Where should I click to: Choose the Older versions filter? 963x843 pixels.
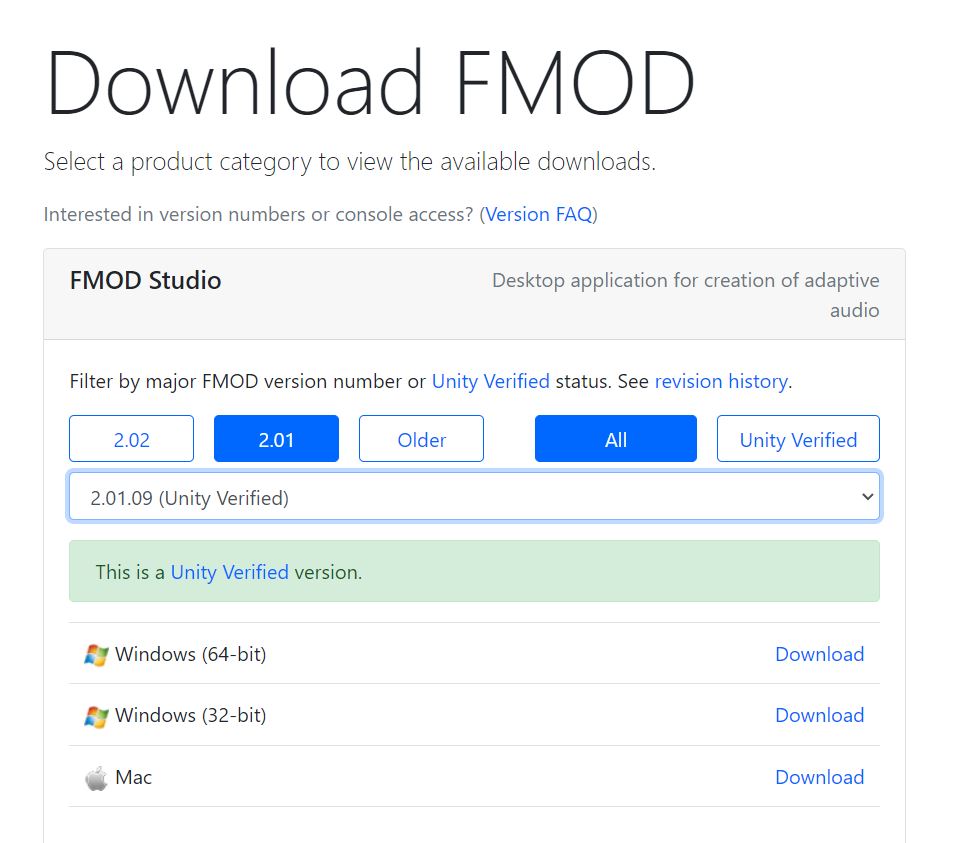point(421,439)
